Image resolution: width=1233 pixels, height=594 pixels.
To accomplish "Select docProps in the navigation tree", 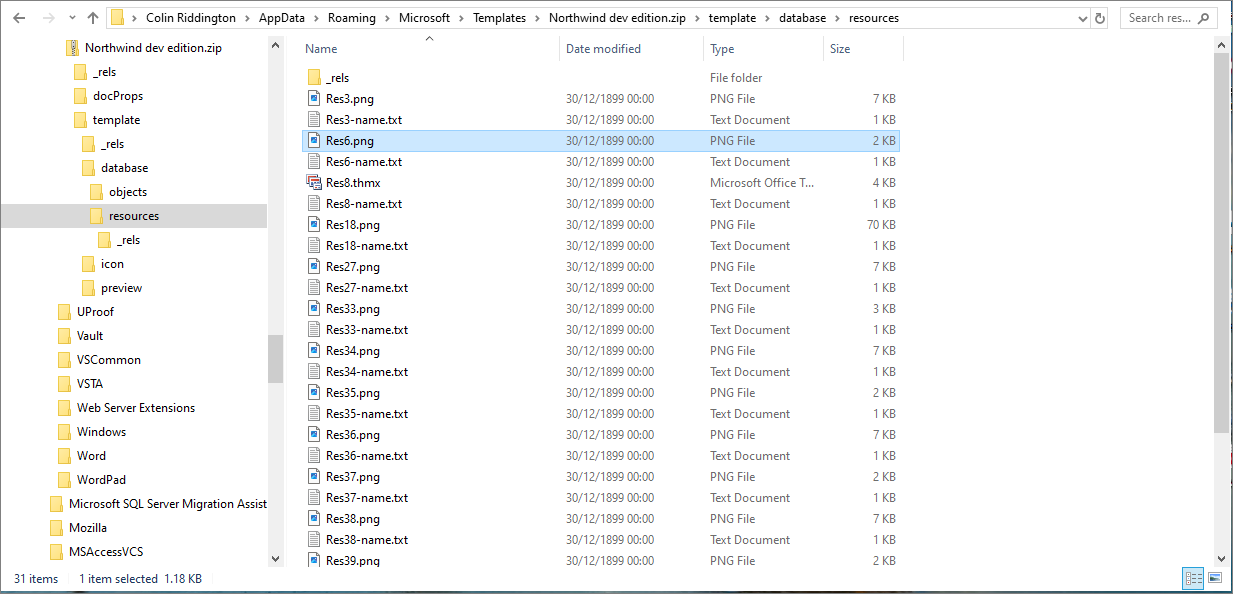I will (118, 96).
